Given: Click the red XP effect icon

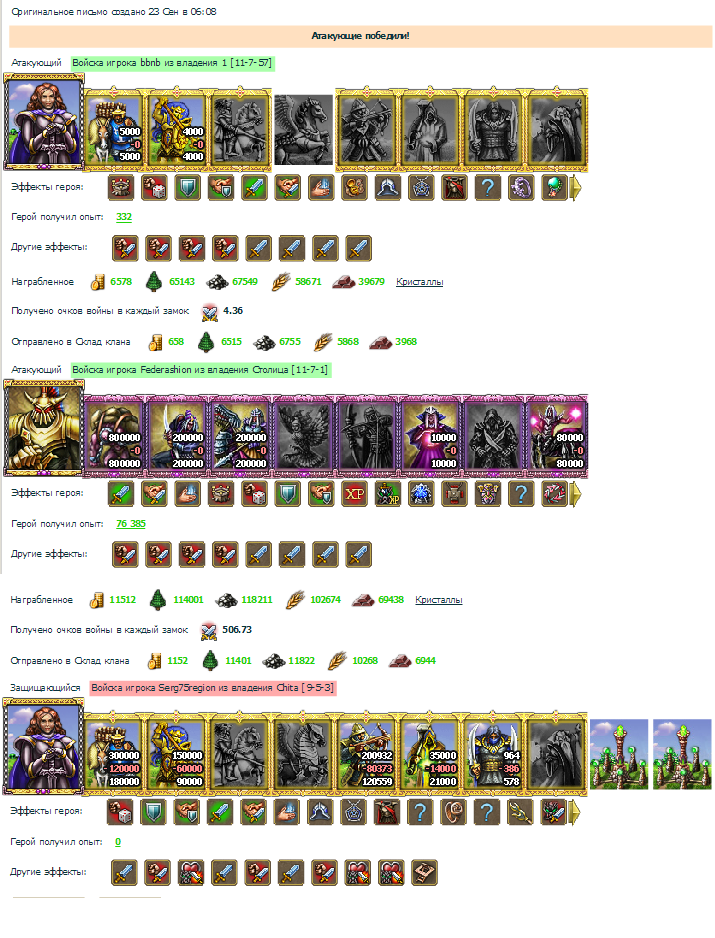Looking at the screenshot, I should tap(354, 494).
